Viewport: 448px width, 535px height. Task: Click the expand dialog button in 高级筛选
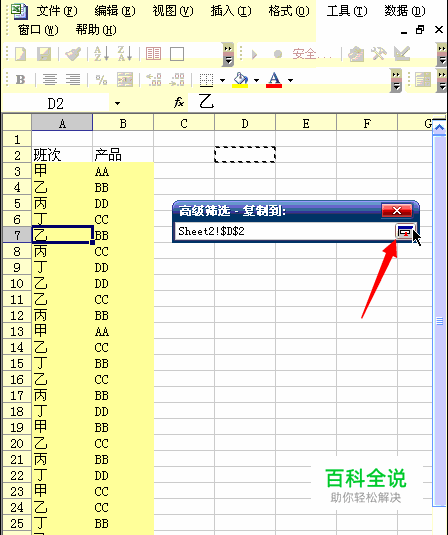pyautogui.click(x=405, y=232)
